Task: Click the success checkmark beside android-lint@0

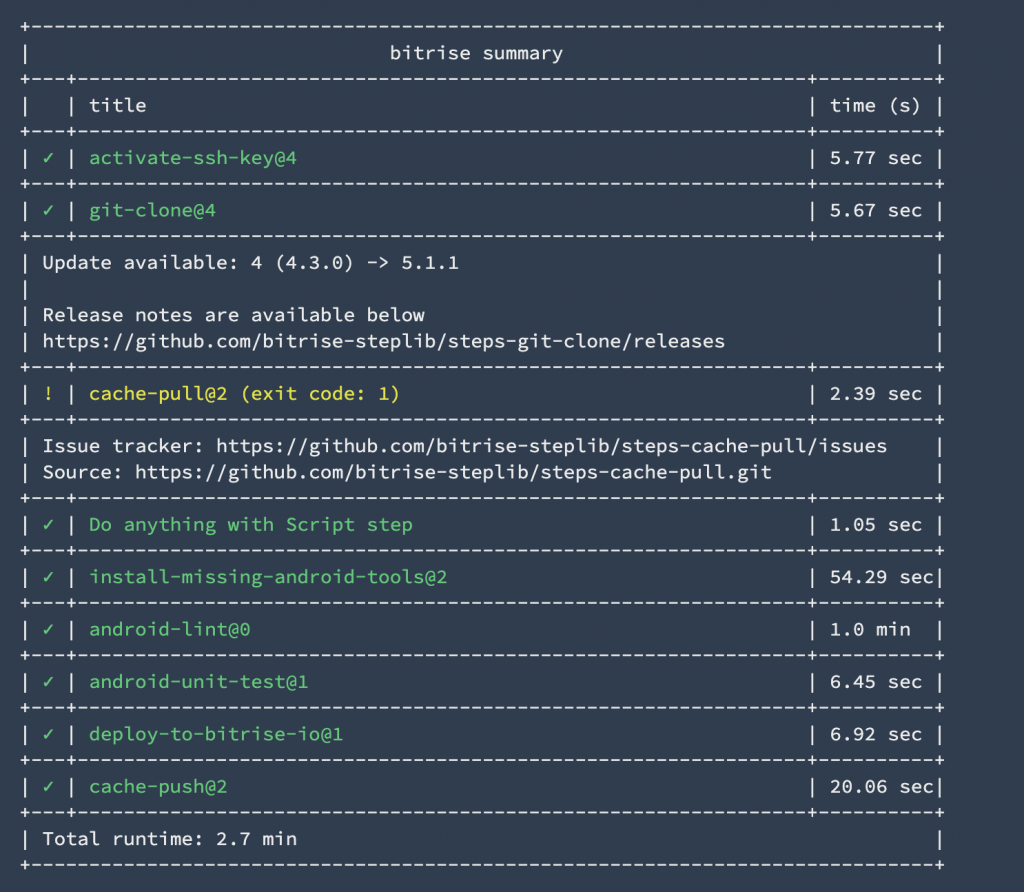Action: pos(48,629)
